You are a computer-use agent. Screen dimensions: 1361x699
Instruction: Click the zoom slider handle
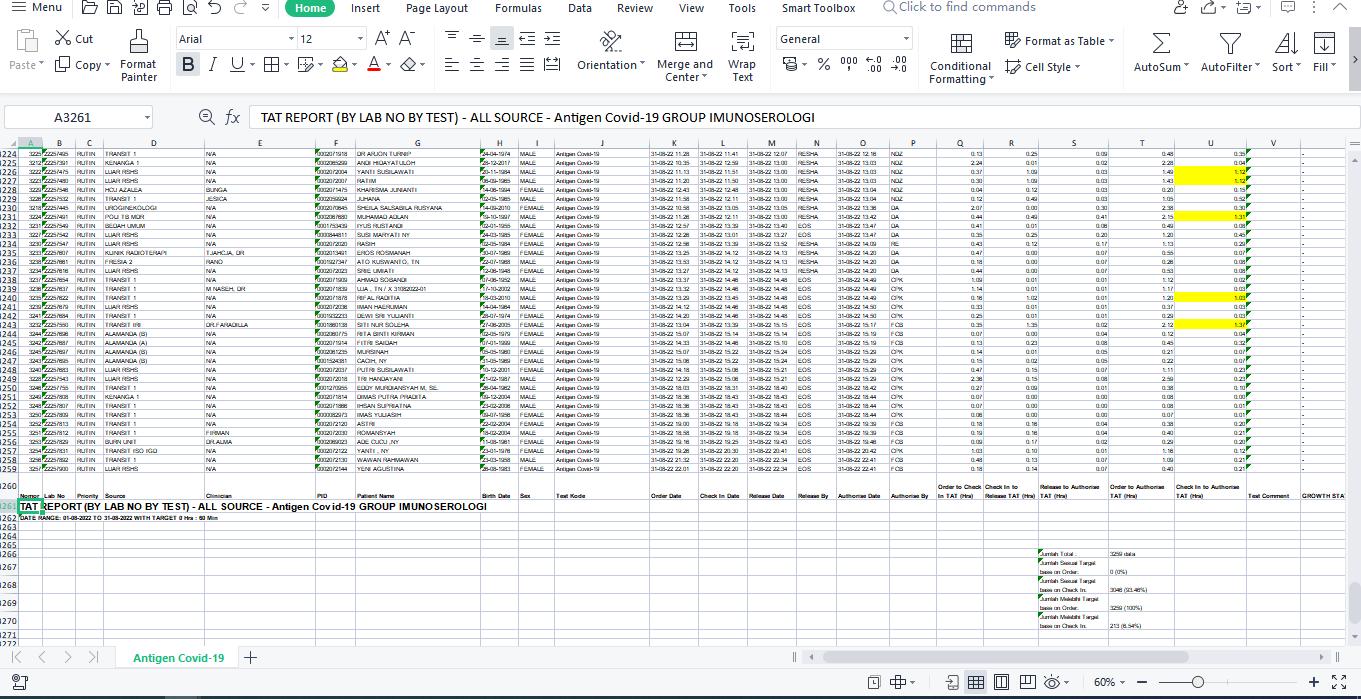point(1198,682)
